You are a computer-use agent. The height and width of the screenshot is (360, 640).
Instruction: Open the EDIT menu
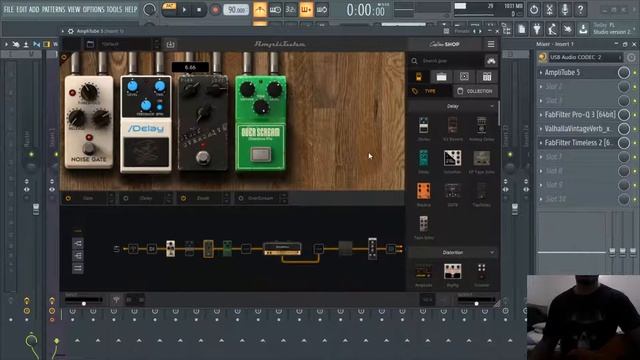pos(22,9)
